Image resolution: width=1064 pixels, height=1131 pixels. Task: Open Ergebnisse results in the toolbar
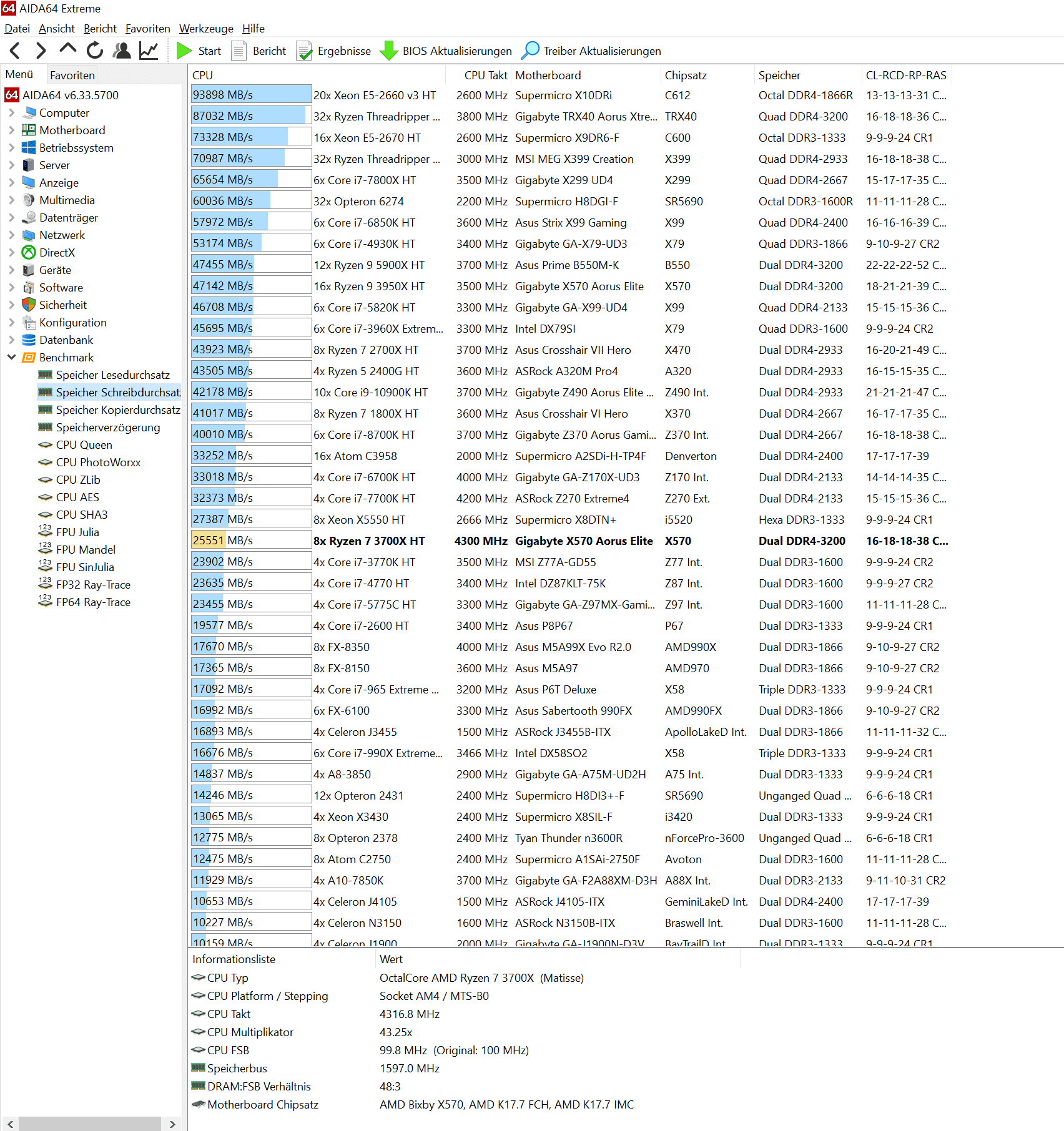point(333,51)
